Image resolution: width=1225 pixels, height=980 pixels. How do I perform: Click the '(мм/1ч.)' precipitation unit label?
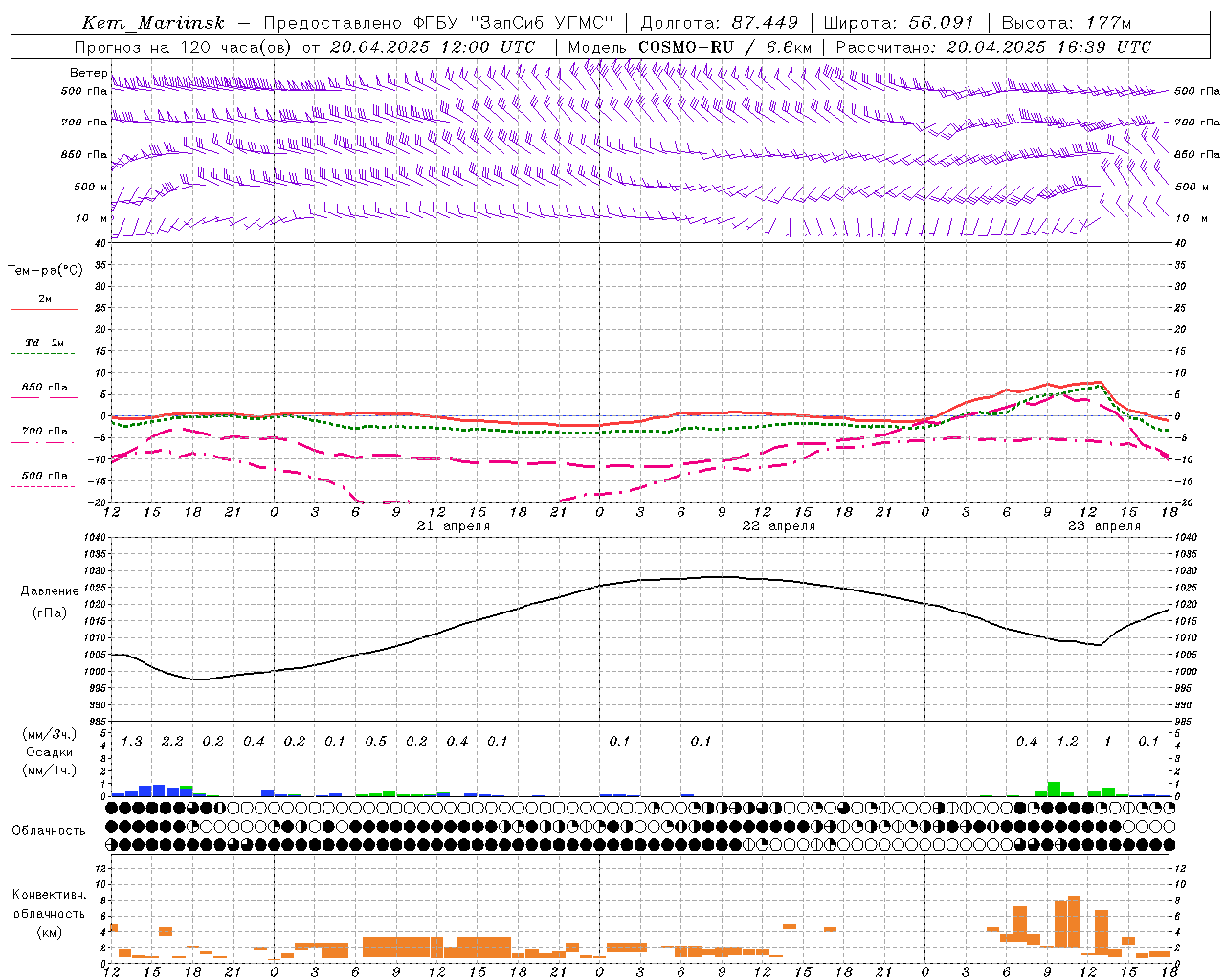pos(49,769)
